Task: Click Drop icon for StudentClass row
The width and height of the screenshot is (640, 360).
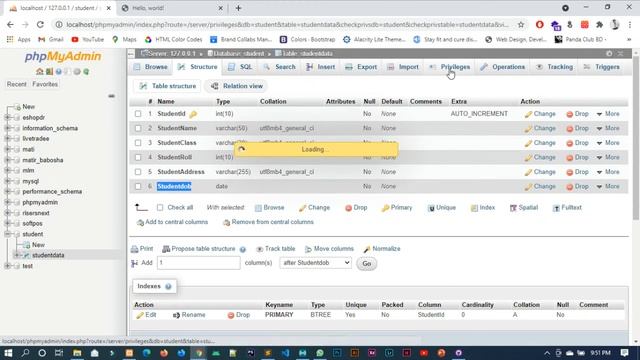Action: pos(569,143)
